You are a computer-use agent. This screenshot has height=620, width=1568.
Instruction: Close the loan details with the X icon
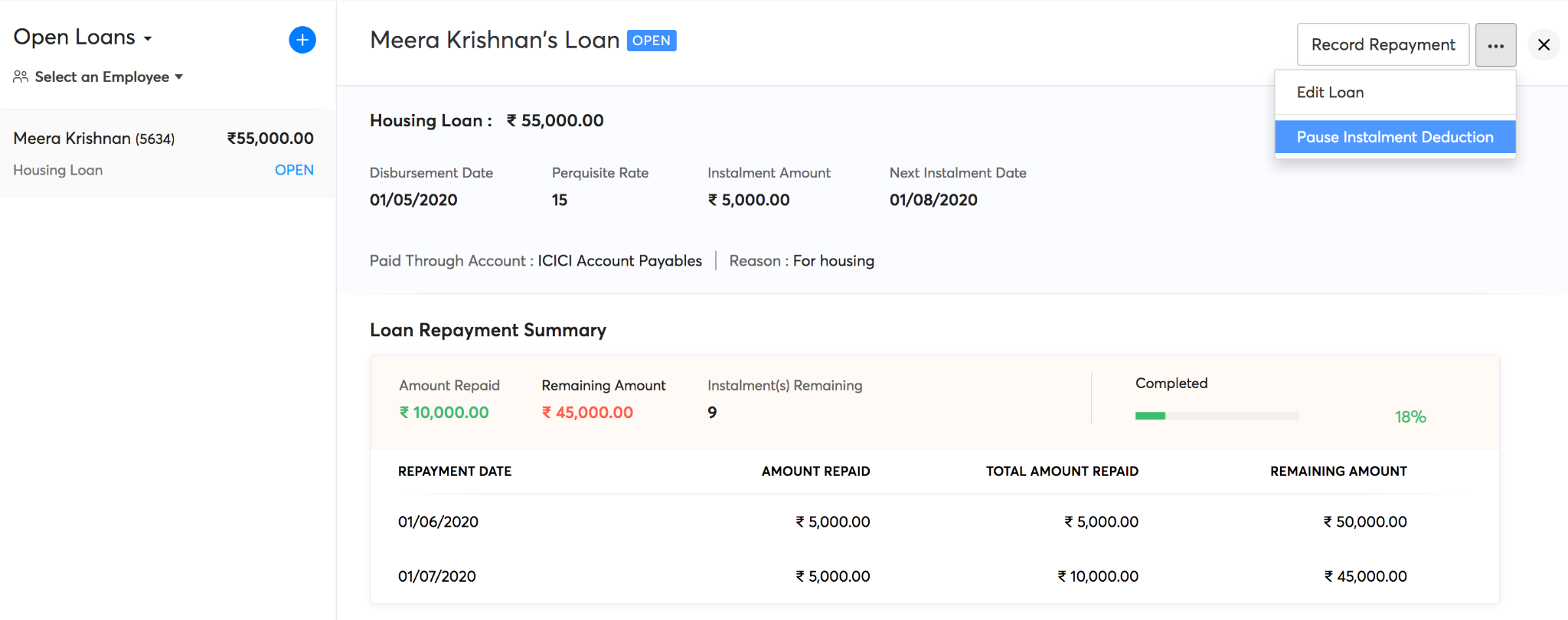tap(1543, 45)
